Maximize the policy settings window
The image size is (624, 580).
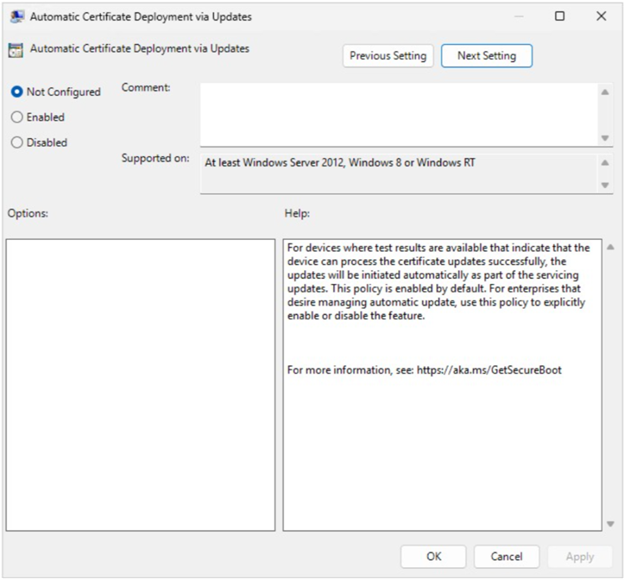point(559,16)
